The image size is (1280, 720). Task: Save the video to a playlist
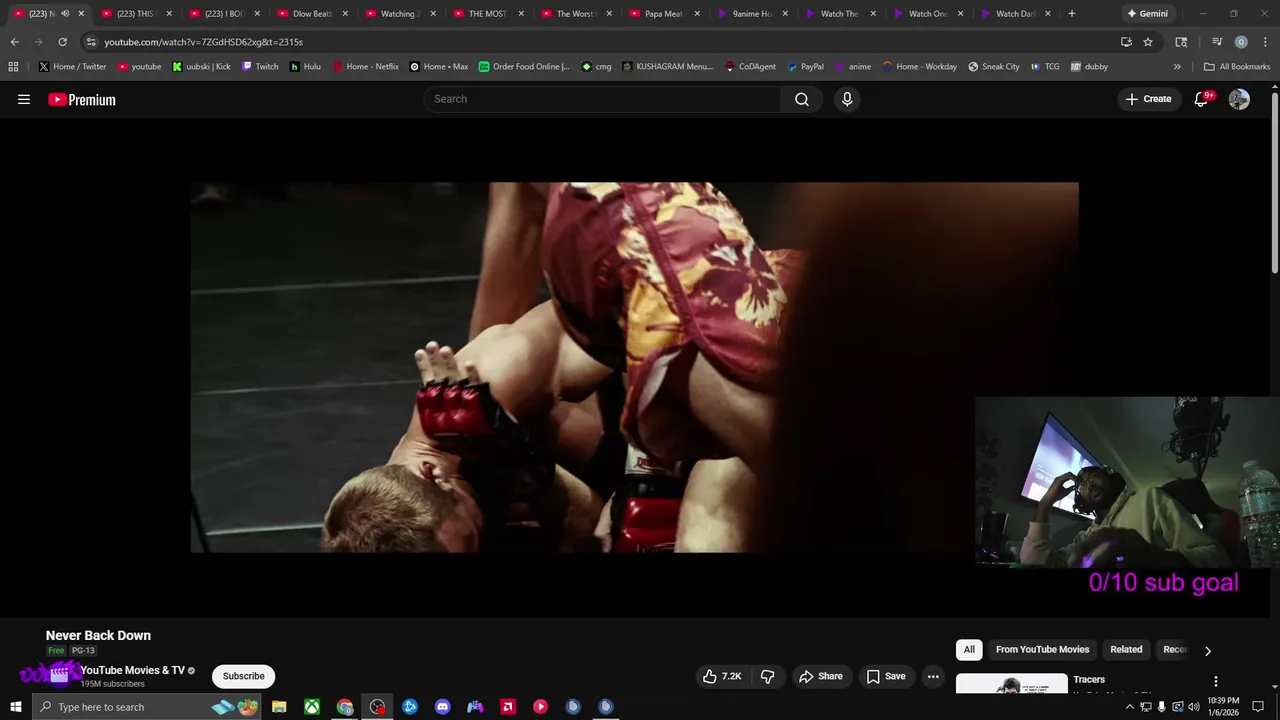pyautogui.click(x=885, y=676)
